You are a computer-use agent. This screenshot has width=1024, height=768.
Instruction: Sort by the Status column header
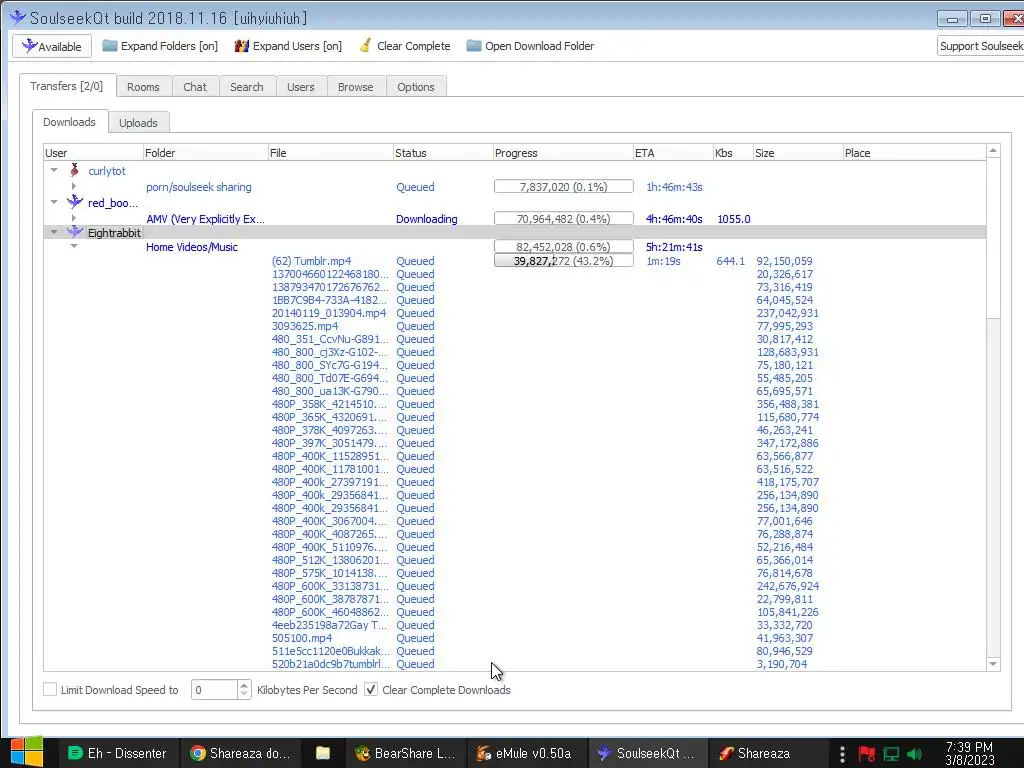[443, 153]
